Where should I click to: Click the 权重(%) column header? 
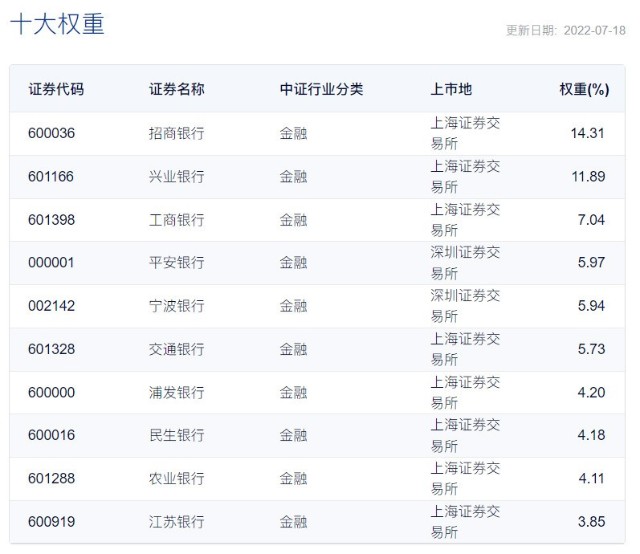[x=583, y=89]
